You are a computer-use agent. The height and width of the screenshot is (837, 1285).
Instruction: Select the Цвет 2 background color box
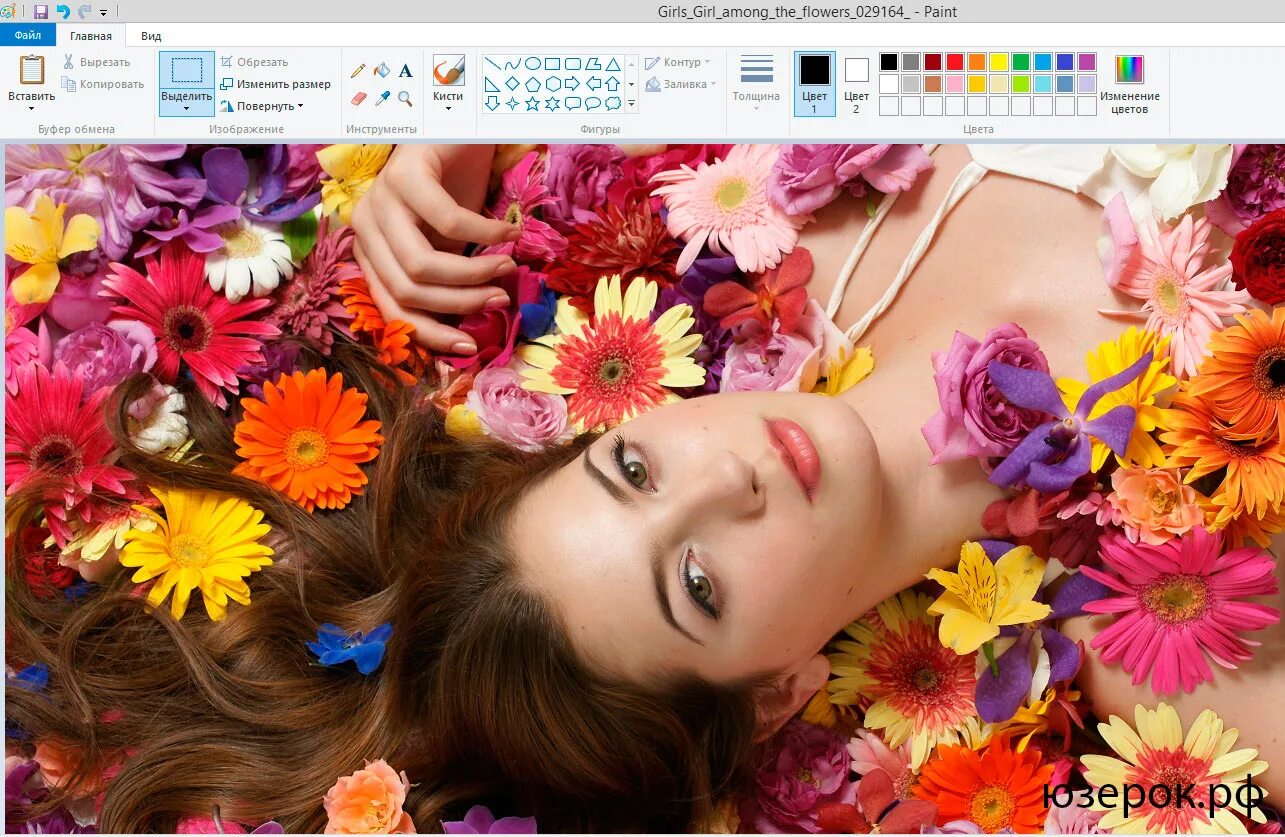point(857,83)
